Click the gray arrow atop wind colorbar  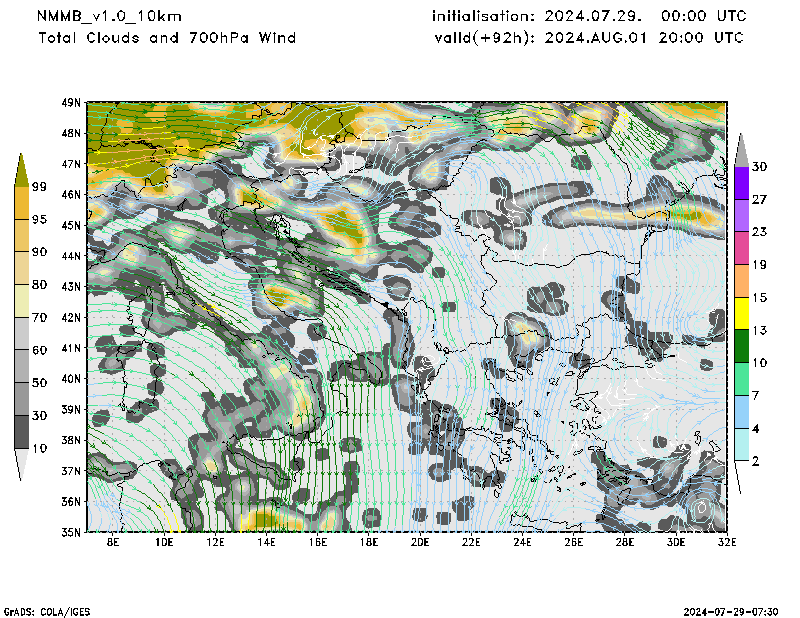[x=740, y=149]
